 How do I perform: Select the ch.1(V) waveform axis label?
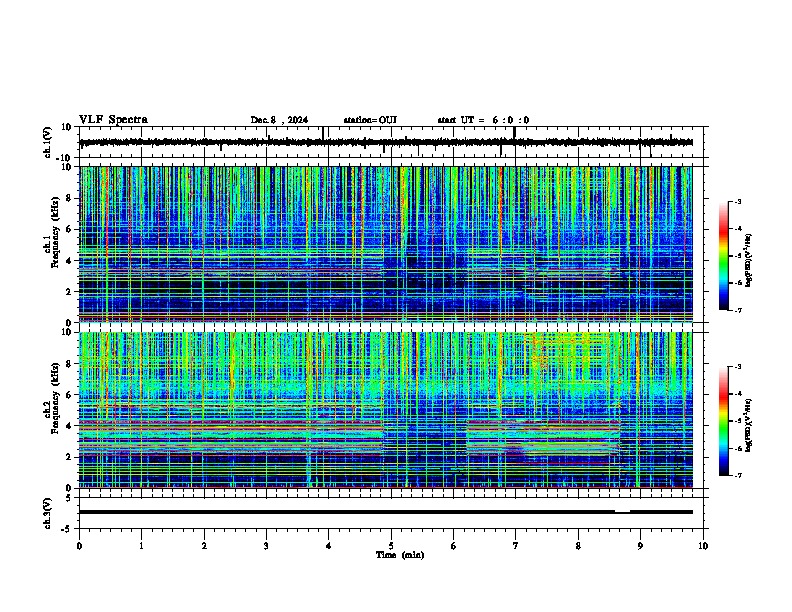pyautogui.click(x=48, y=142)
